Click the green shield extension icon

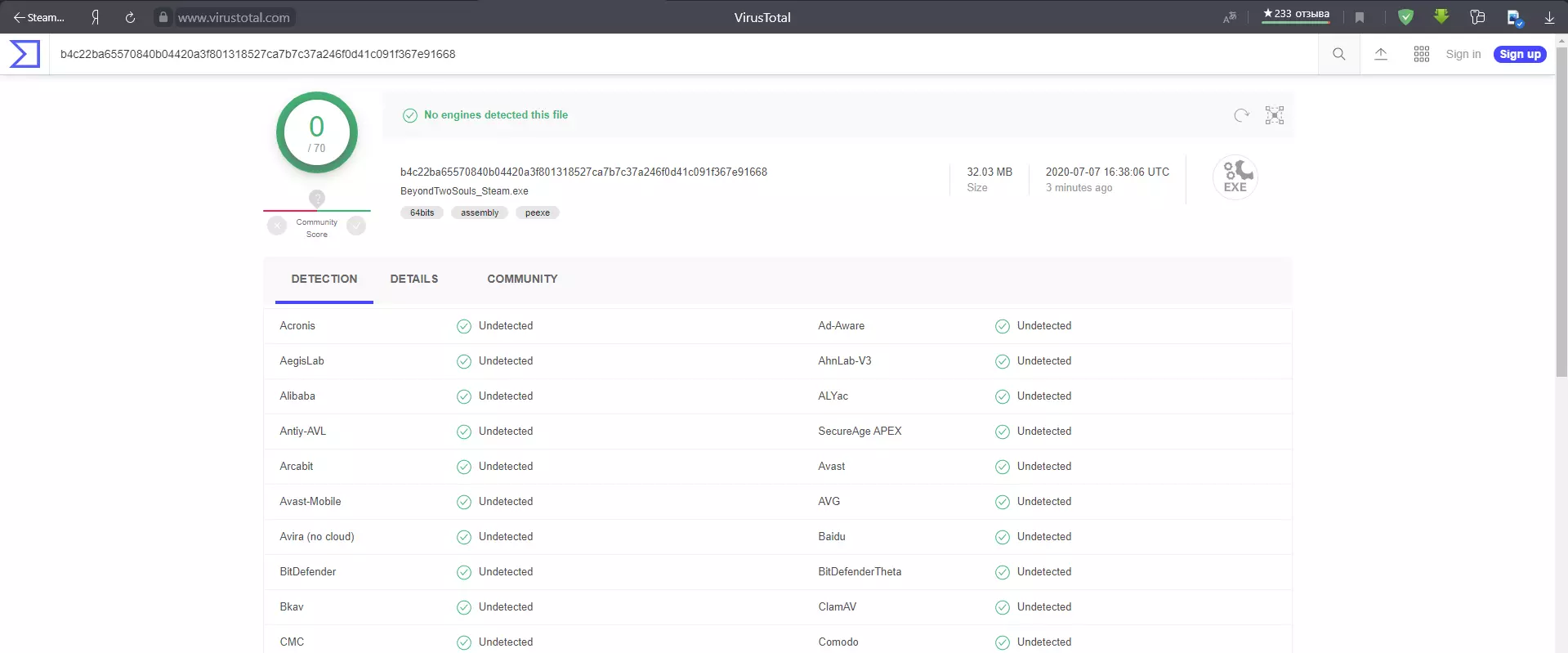tap(1405, 17)
